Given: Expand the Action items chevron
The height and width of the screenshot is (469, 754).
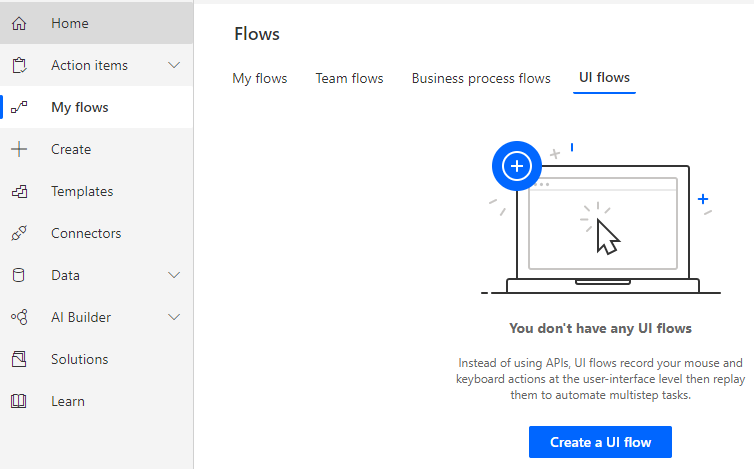Looking at the screenshot, I should [x=174, y=65].
